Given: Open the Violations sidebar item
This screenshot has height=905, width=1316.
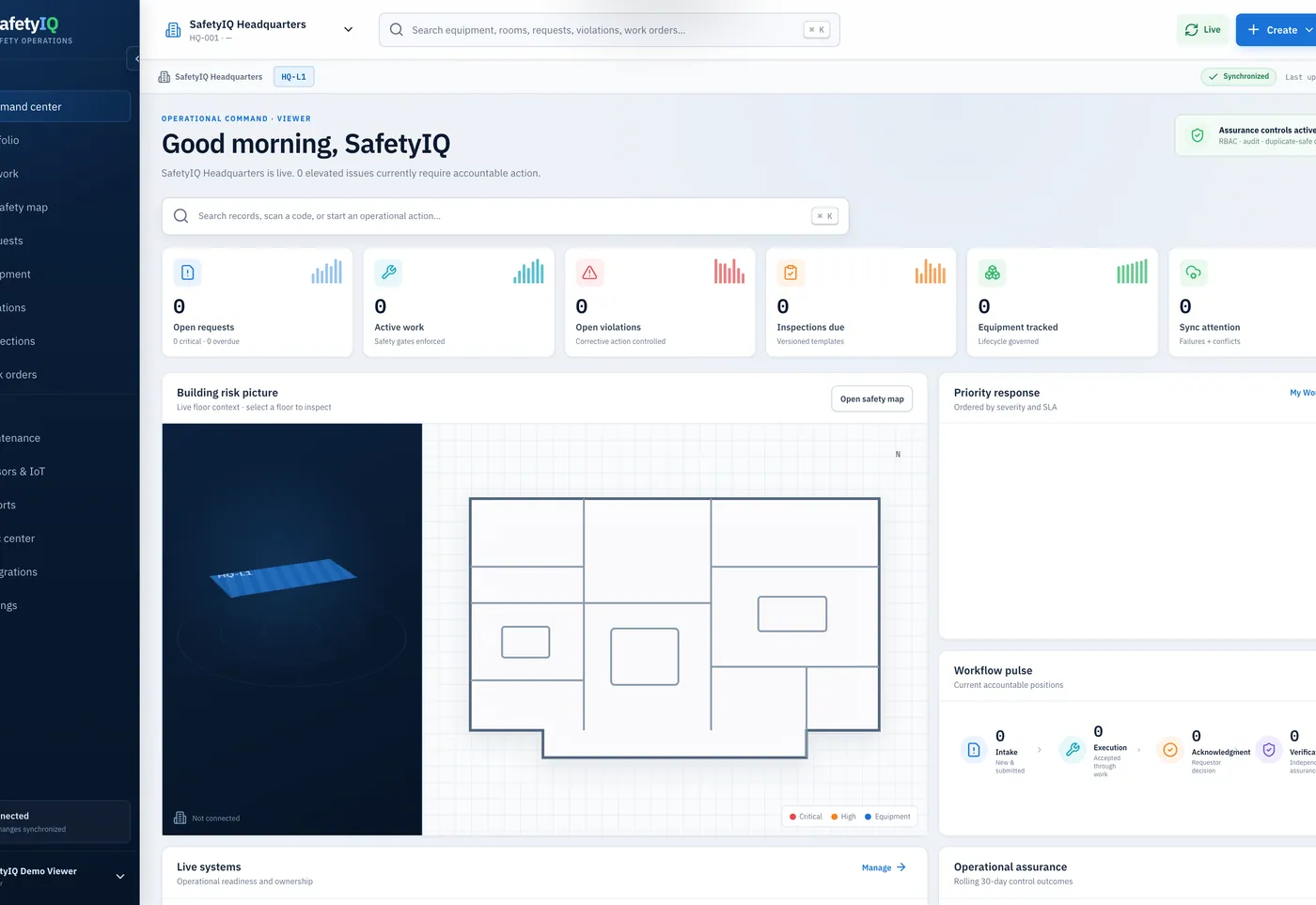Looking at the screenshot, I should [x=65, y=308].
